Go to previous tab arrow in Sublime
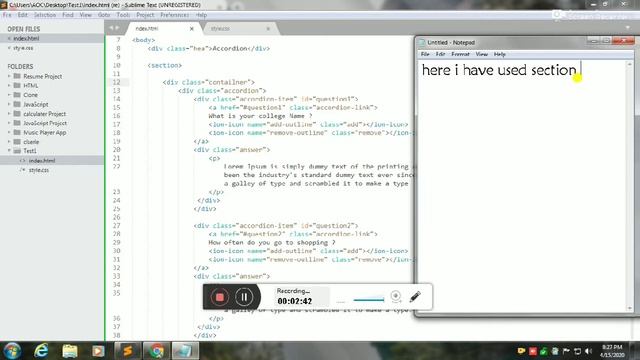 pos(111,28)
